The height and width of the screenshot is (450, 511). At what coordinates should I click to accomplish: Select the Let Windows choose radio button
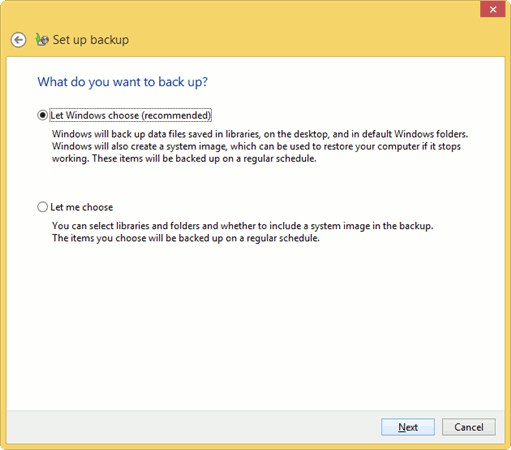[x=42, y=115]
